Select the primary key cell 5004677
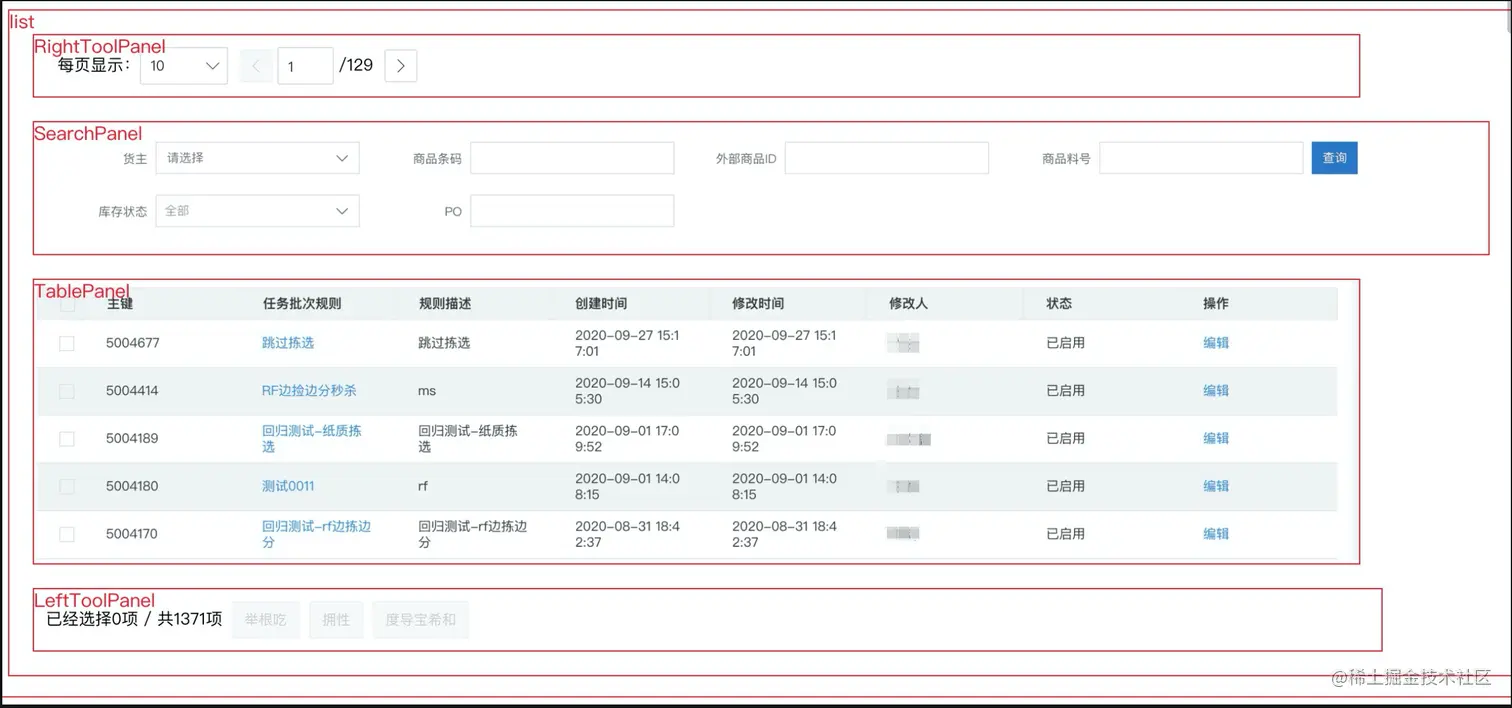Image resolution: width=1512 pixels, height=708 pixels. (133, 343)
